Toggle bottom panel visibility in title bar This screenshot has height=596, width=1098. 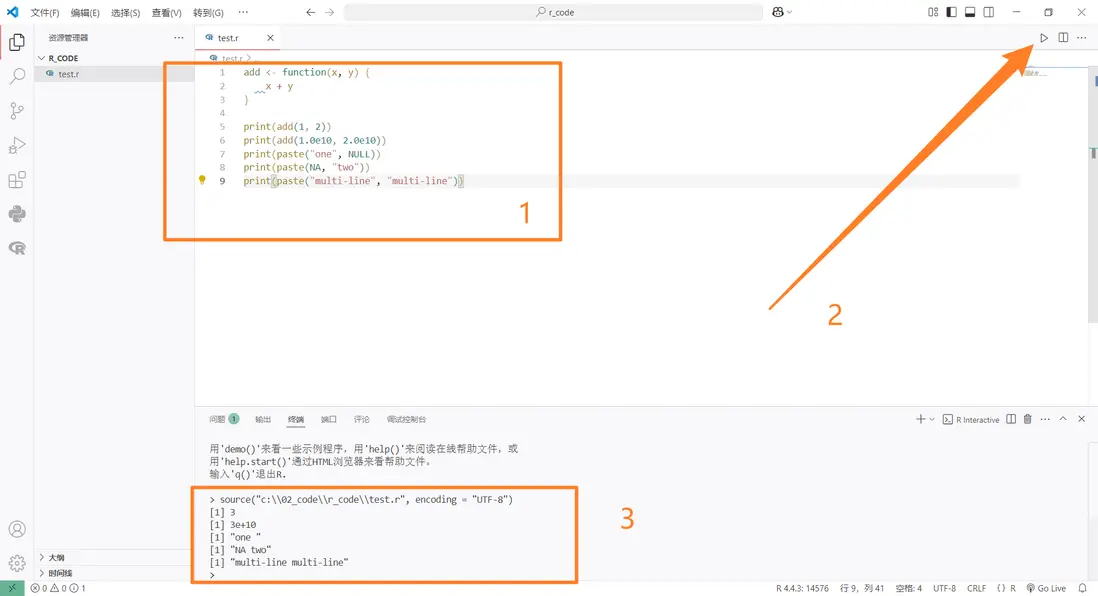pos(970,12)
